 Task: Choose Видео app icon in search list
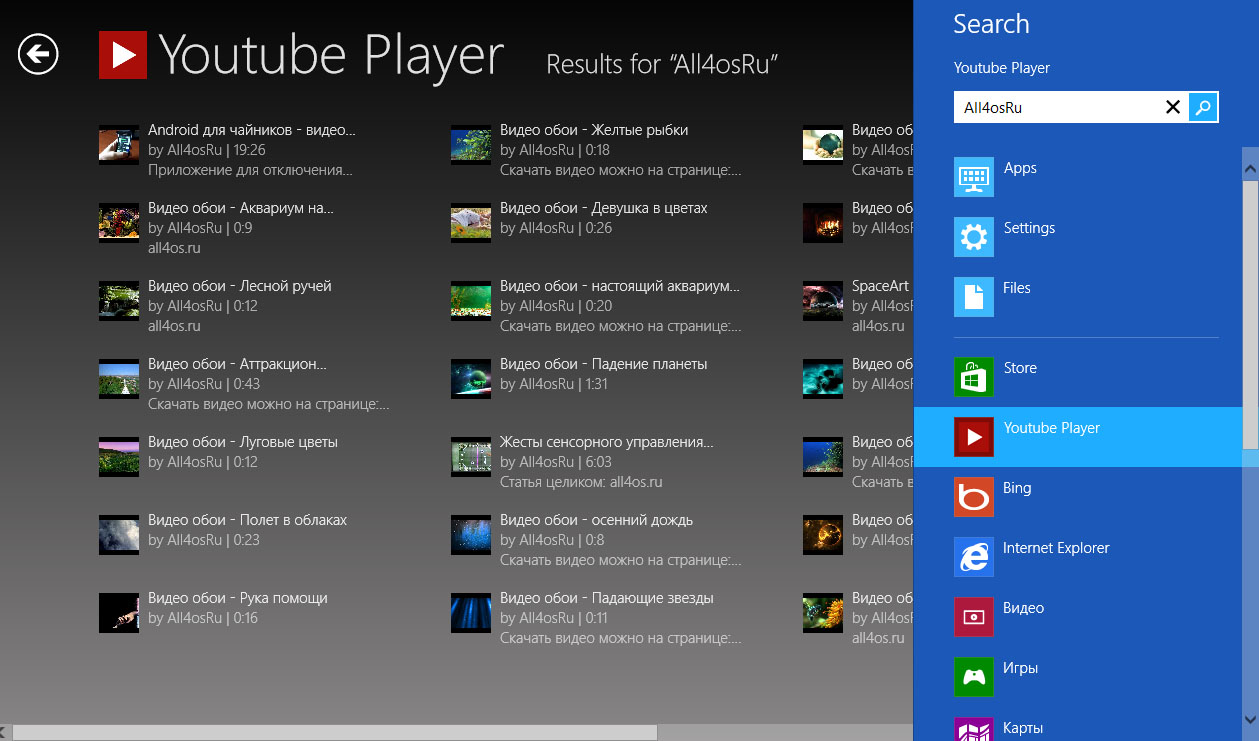point(973,617)
